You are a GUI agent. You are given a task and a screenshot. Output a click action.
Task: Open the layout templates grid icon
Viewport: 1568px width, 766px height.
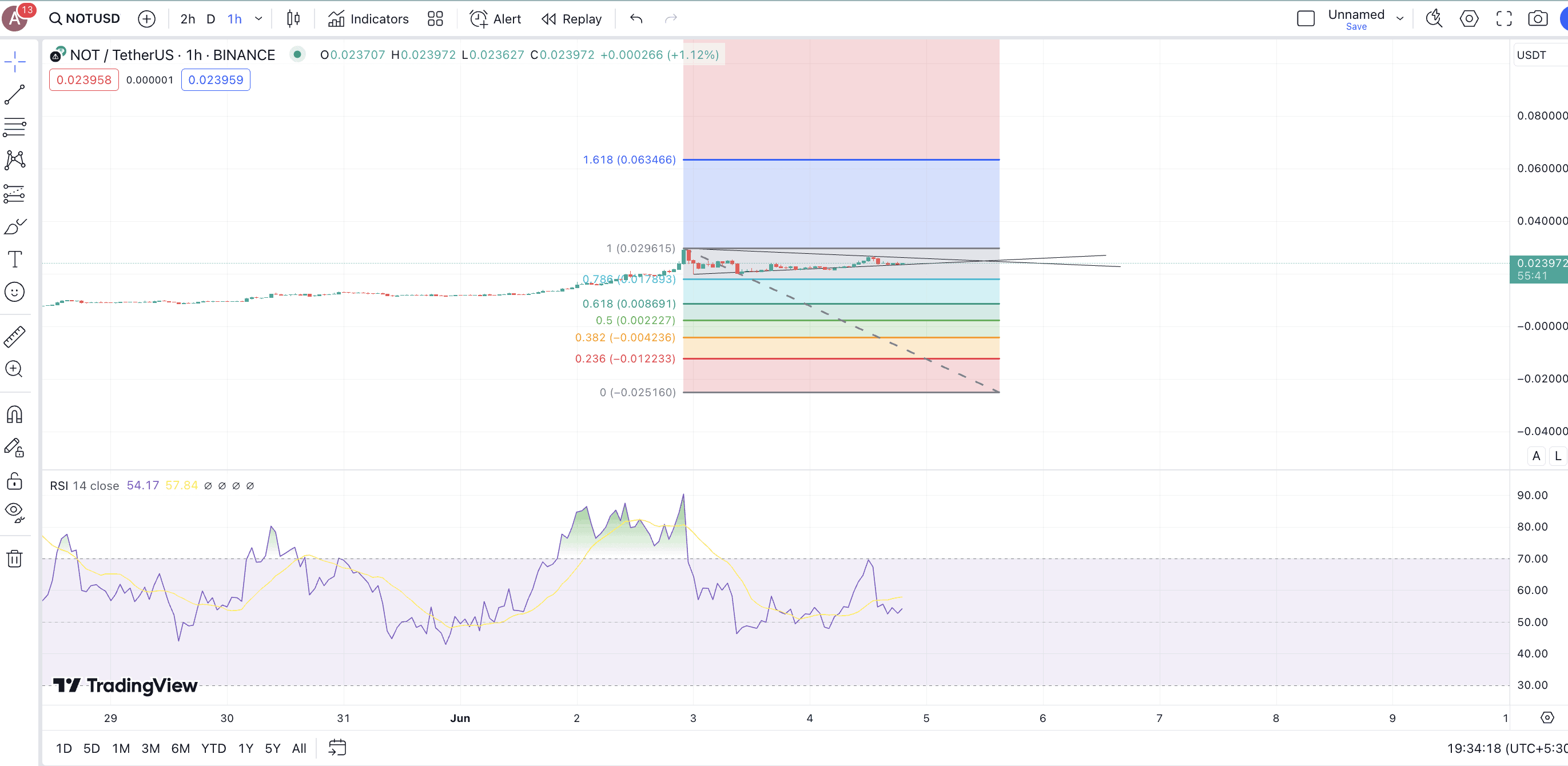(x=435, y=19)
